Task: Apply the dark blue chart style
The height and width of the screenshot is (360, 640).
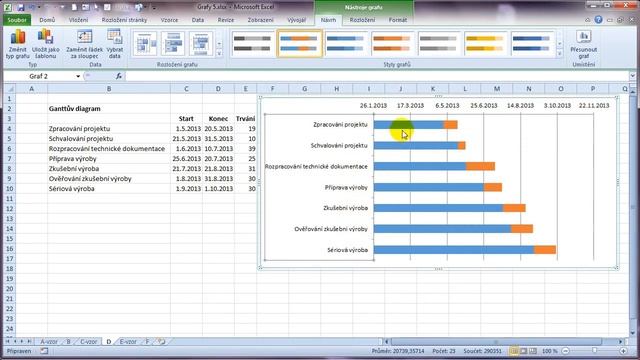Action: [x=532, y=43]
